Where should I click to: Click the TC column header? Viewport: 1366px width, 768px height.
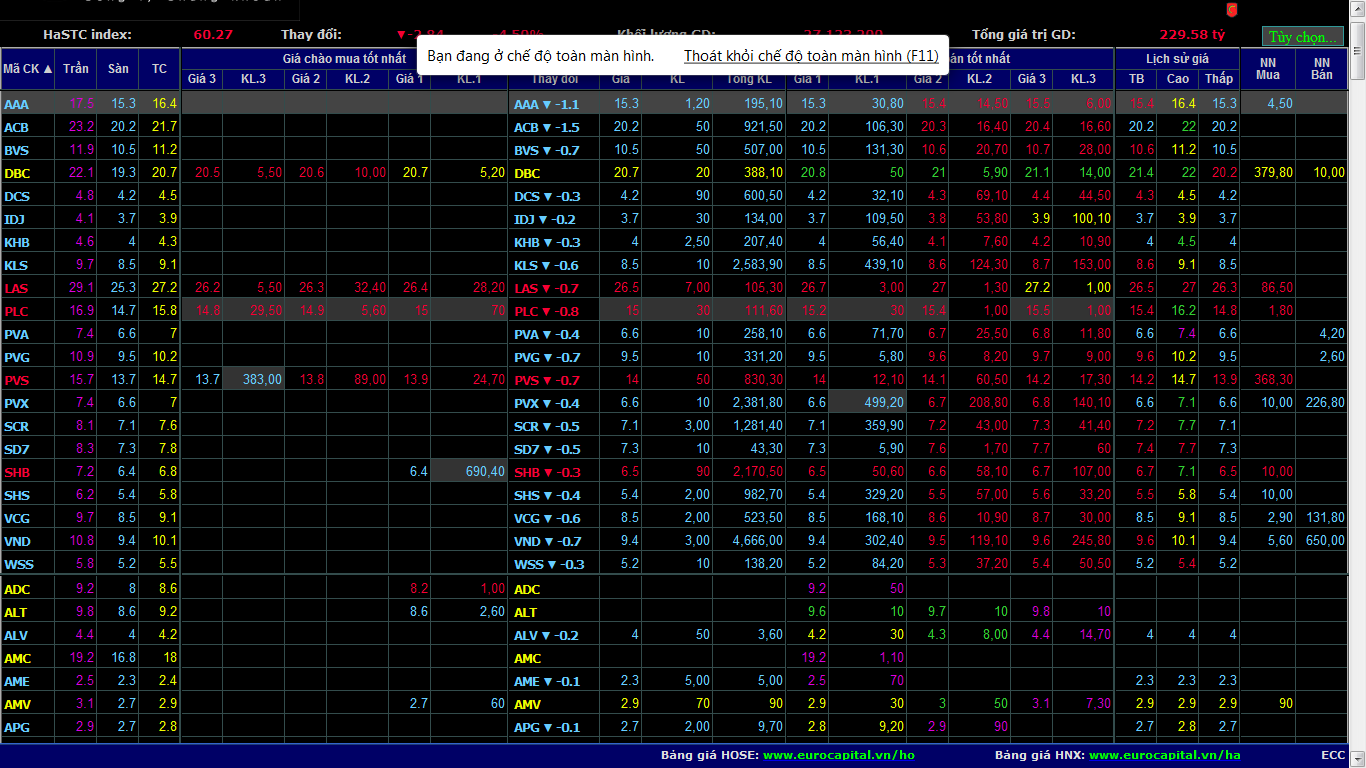159,69
